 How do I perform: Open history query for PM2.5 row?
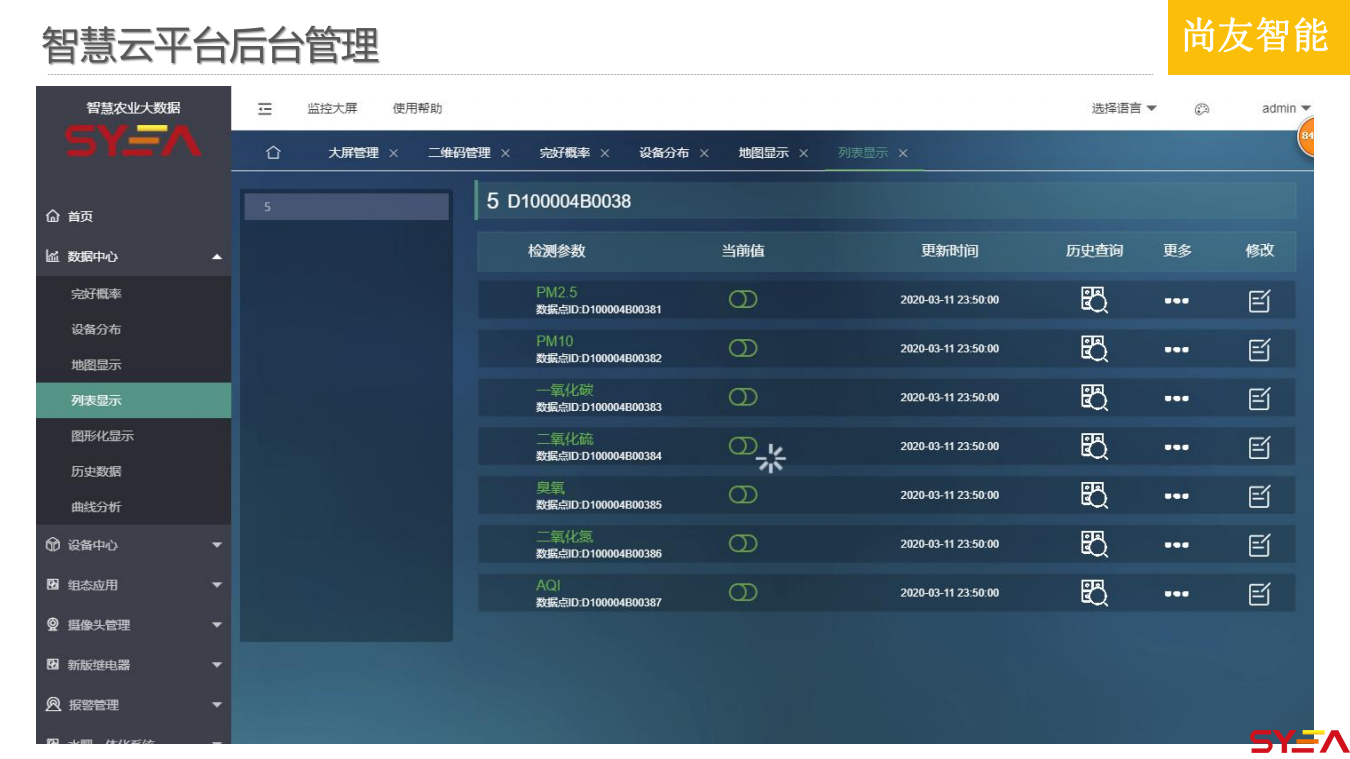[1094, 300]
